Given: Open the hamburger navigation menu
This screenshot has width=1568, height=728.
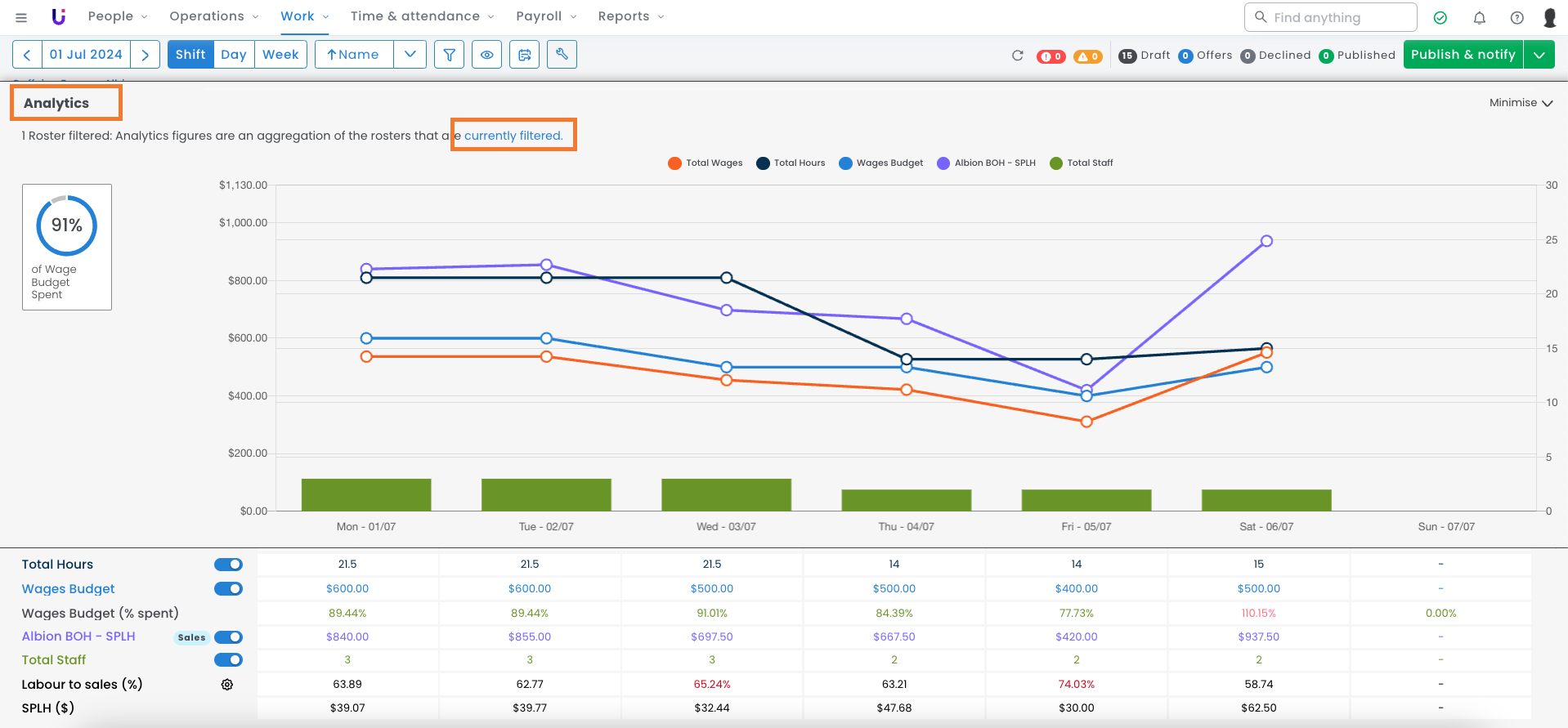Looking at the screenshot, I should tap(21, 17).
